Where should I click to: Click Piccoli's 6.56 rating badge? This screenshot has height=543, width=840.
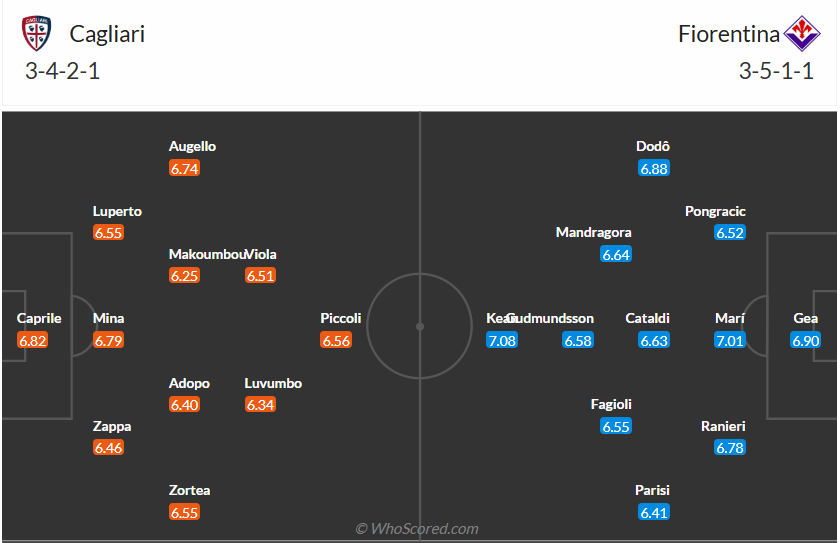(x=336, y=341)
